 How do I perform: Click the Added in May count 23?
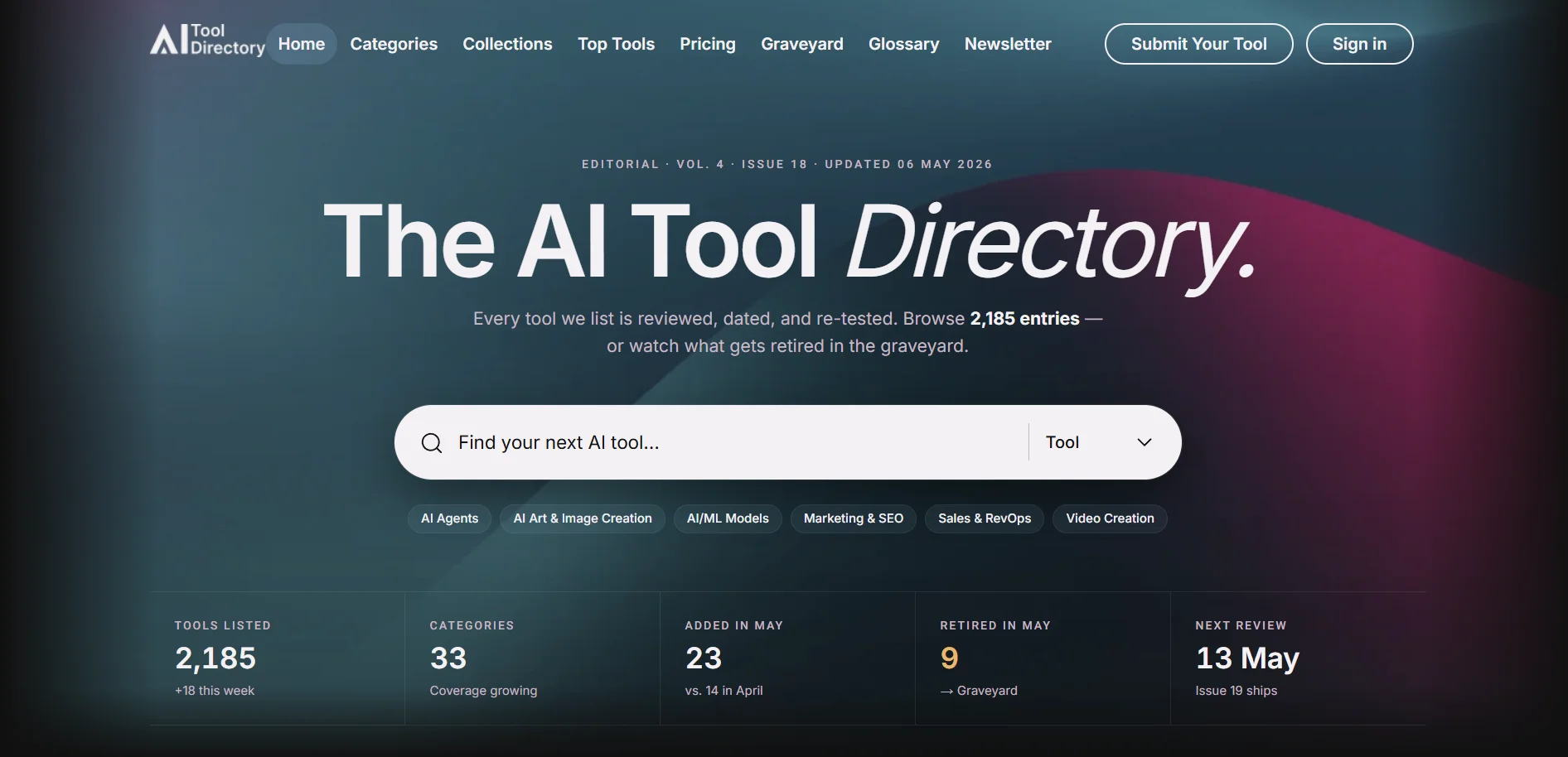(x=704, y=658)
